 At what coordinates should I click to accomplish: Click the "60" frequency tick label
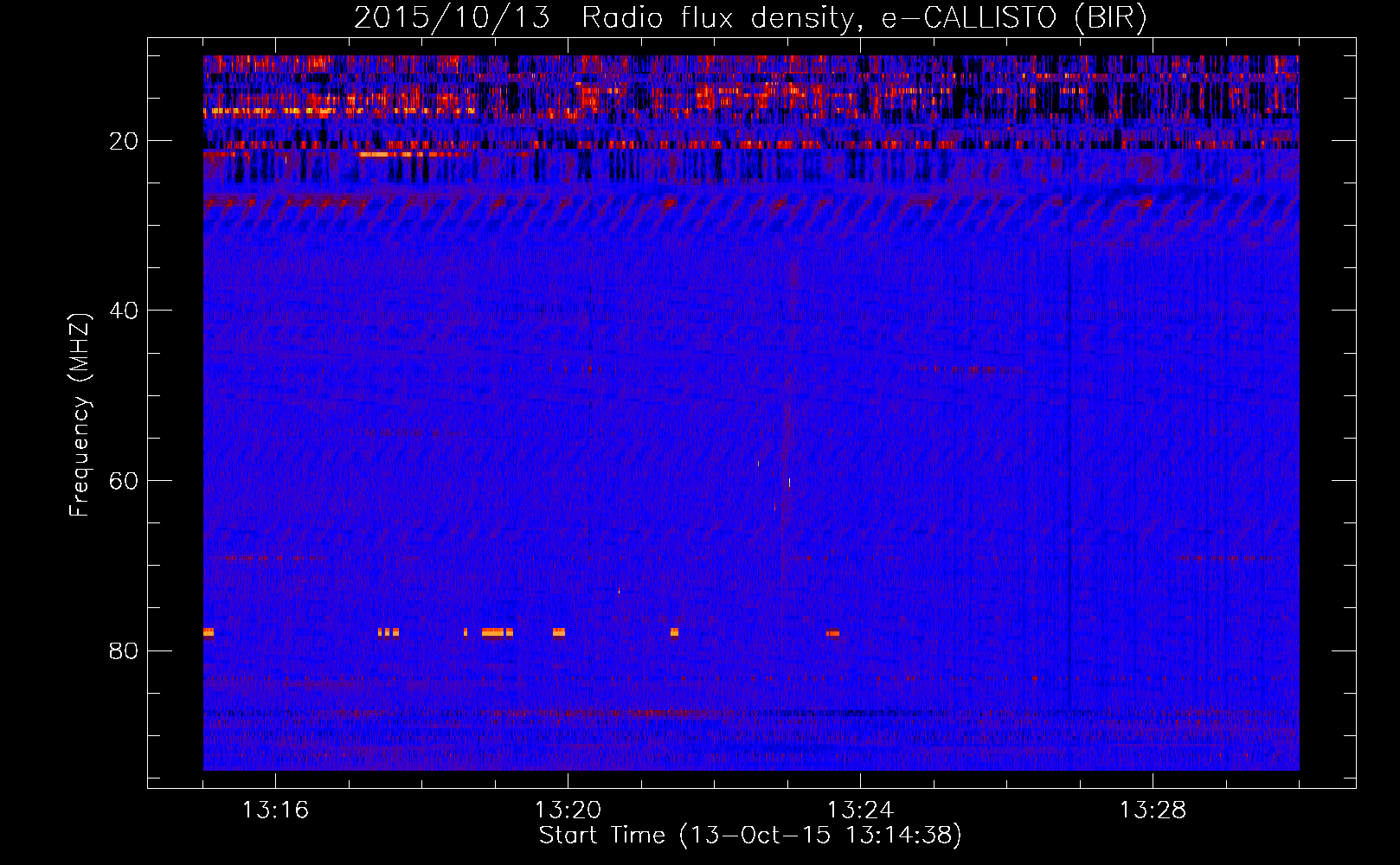[x=125, y=481]
